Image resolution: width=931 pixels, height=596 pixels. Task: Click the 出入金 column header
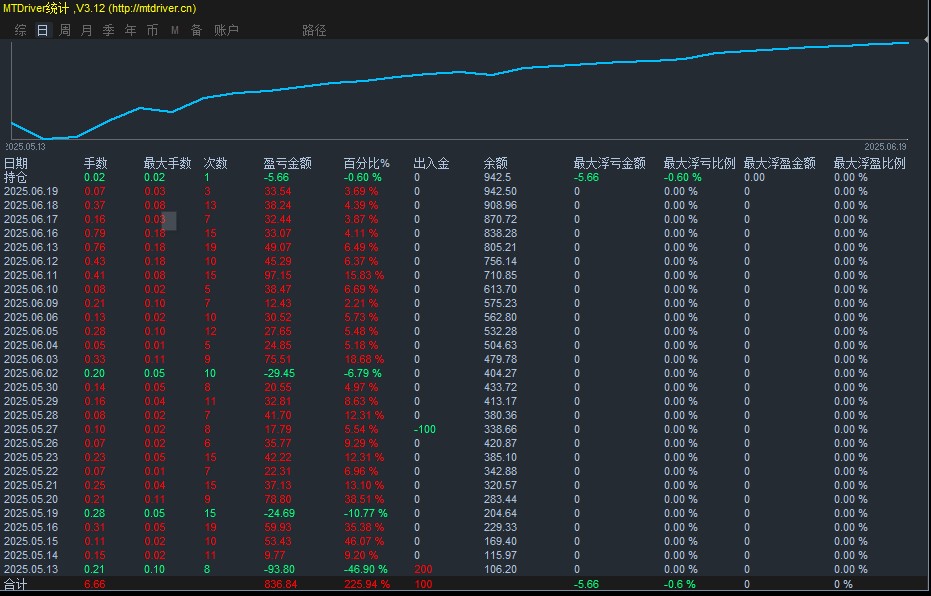click(x=432, y=163)
